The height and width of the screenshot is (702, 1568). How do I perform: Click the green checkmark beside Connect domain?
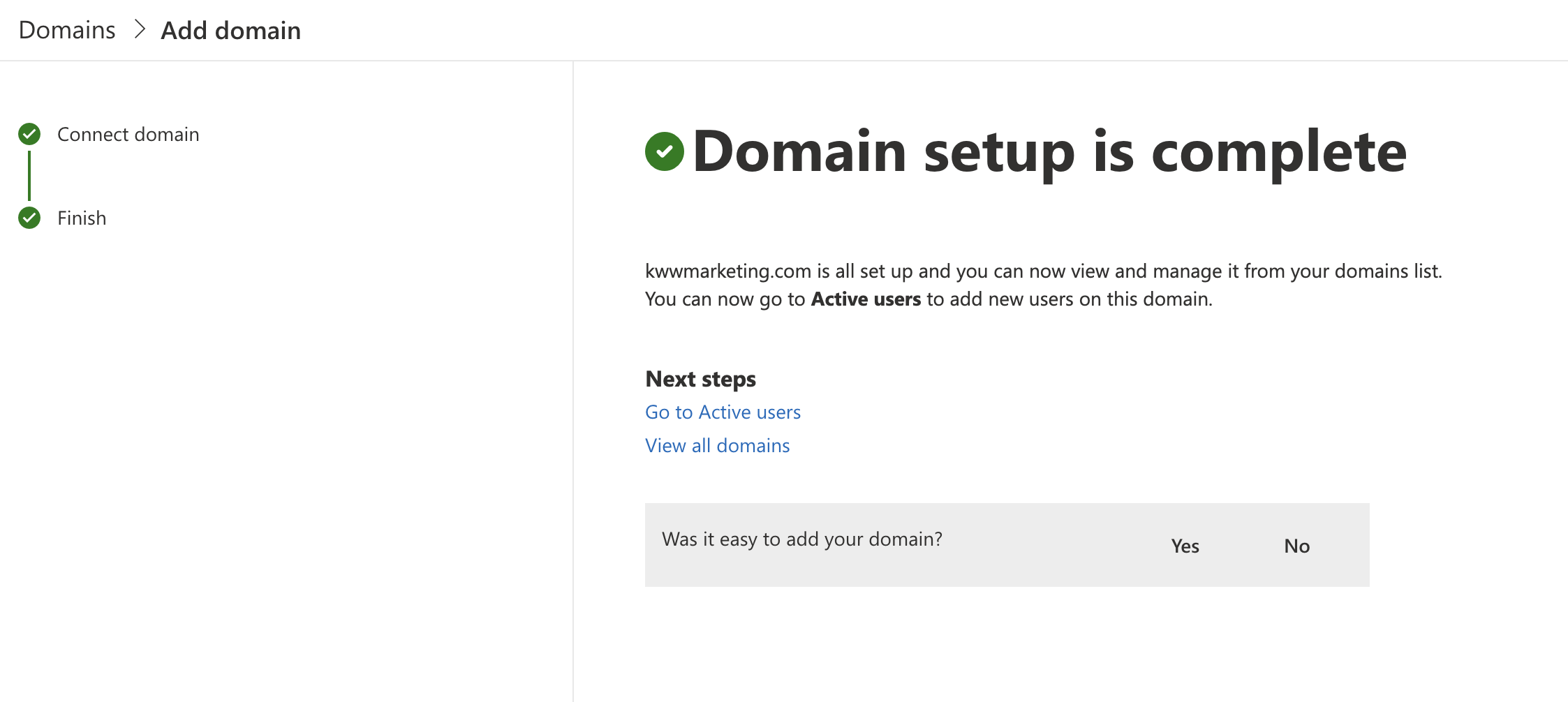coord(29,134)
